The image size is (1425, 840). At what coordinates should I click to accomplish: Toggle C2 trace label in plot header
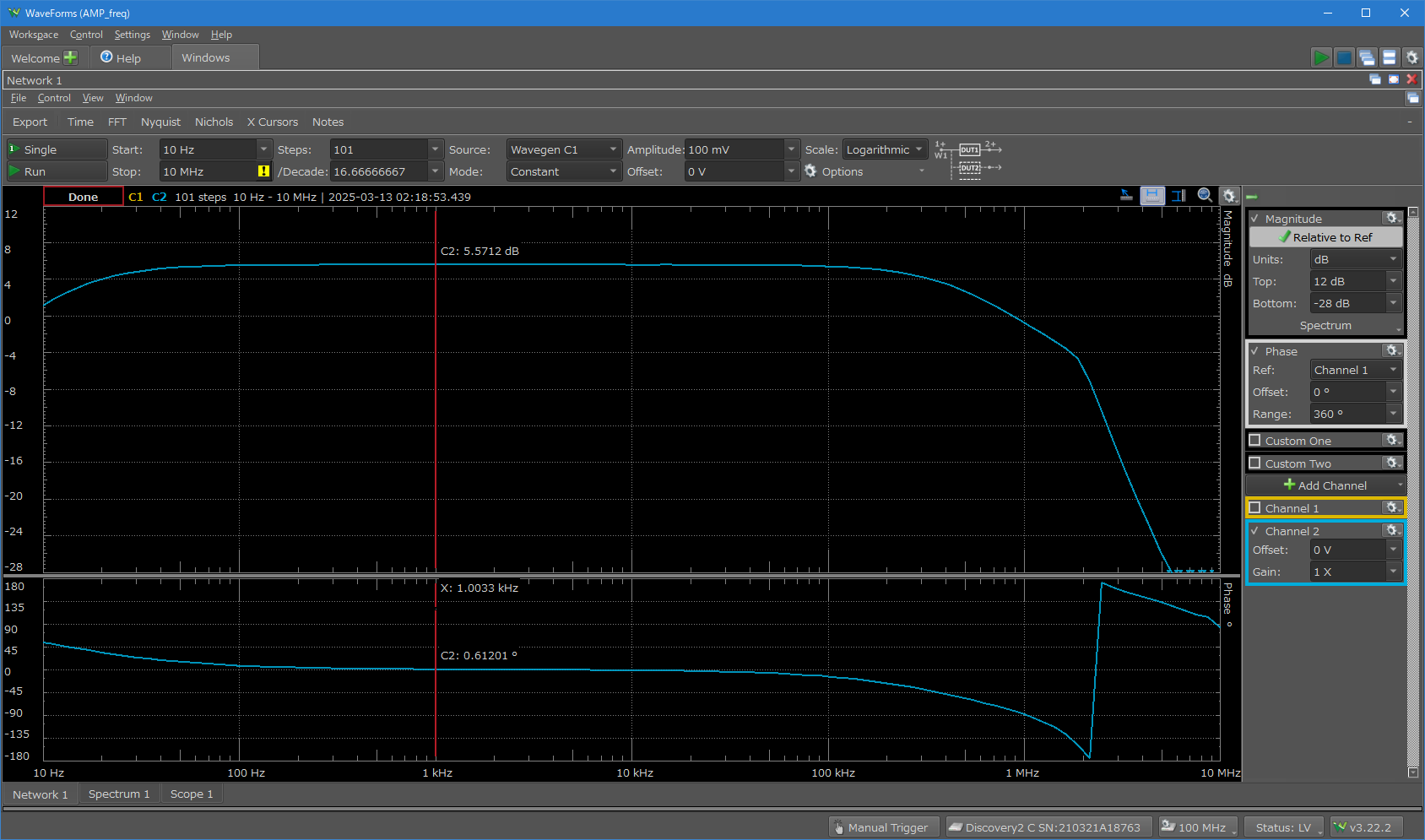(160, 197)
